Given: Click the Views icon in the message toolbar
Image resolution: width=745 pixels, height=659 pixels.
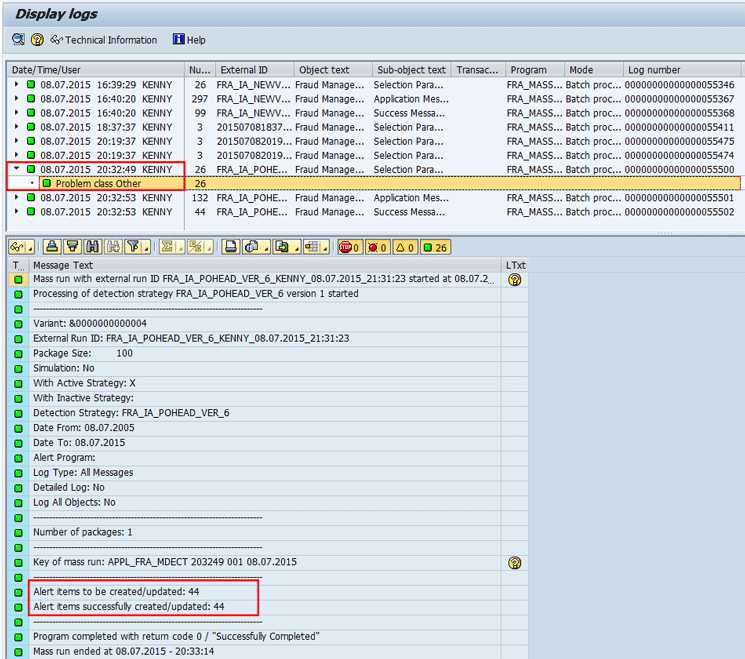Looking at the screenshot, I should tap(252, 247).
